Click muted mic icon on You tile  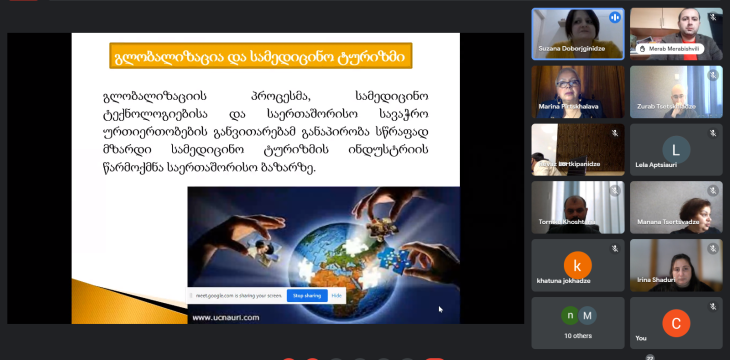pos(712,306)
